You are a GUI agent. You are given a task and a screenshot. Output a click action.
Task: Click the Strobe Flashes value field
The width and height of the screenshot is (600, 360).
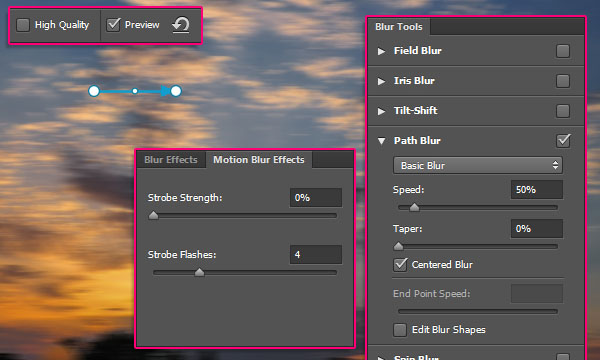click(316, 254)
